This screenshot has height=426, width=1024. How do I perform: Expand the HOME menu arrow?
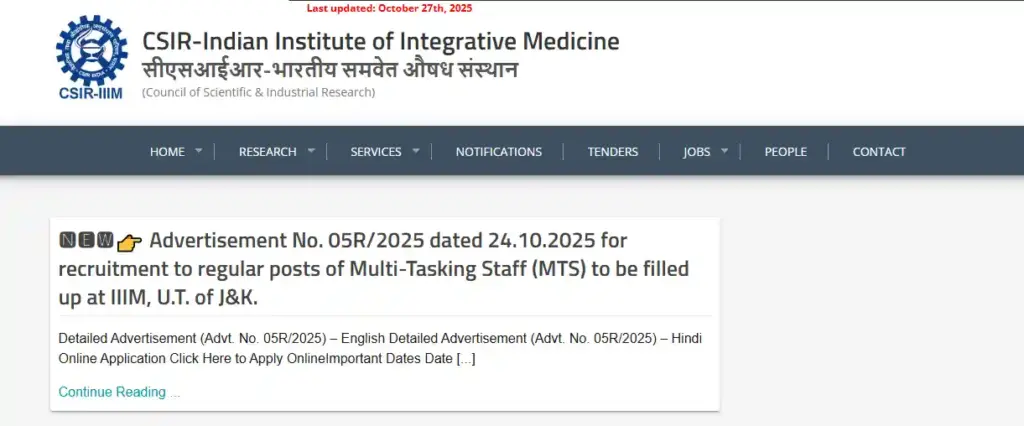198,151
